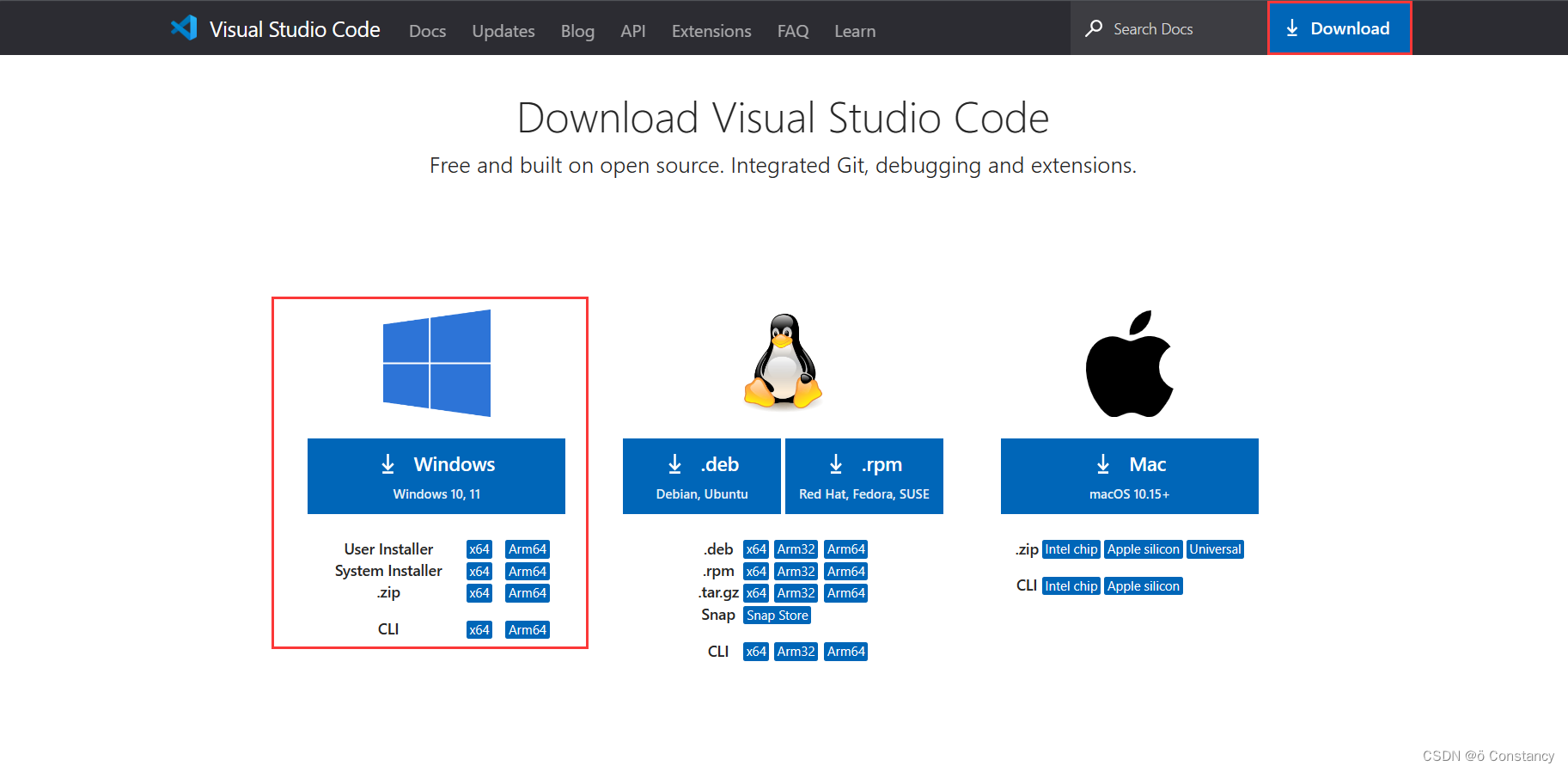
Task: Open the Docs menu item
Action: pos(427,31)
